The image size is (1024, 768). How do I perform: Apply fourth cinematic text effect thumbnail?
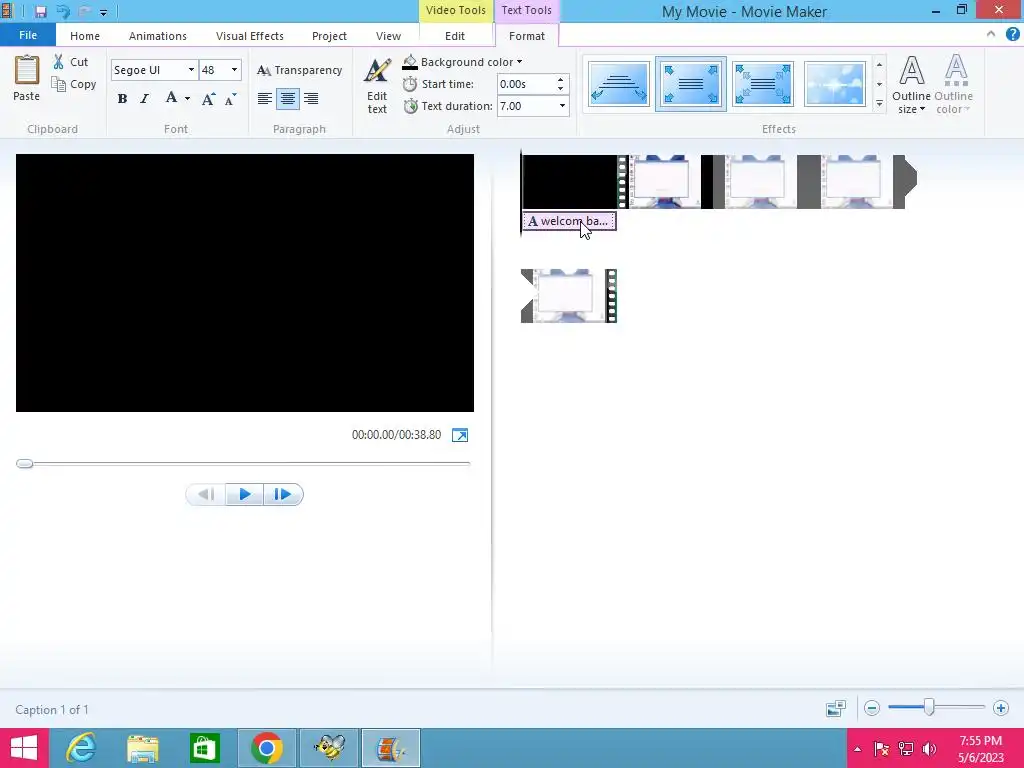835,84
